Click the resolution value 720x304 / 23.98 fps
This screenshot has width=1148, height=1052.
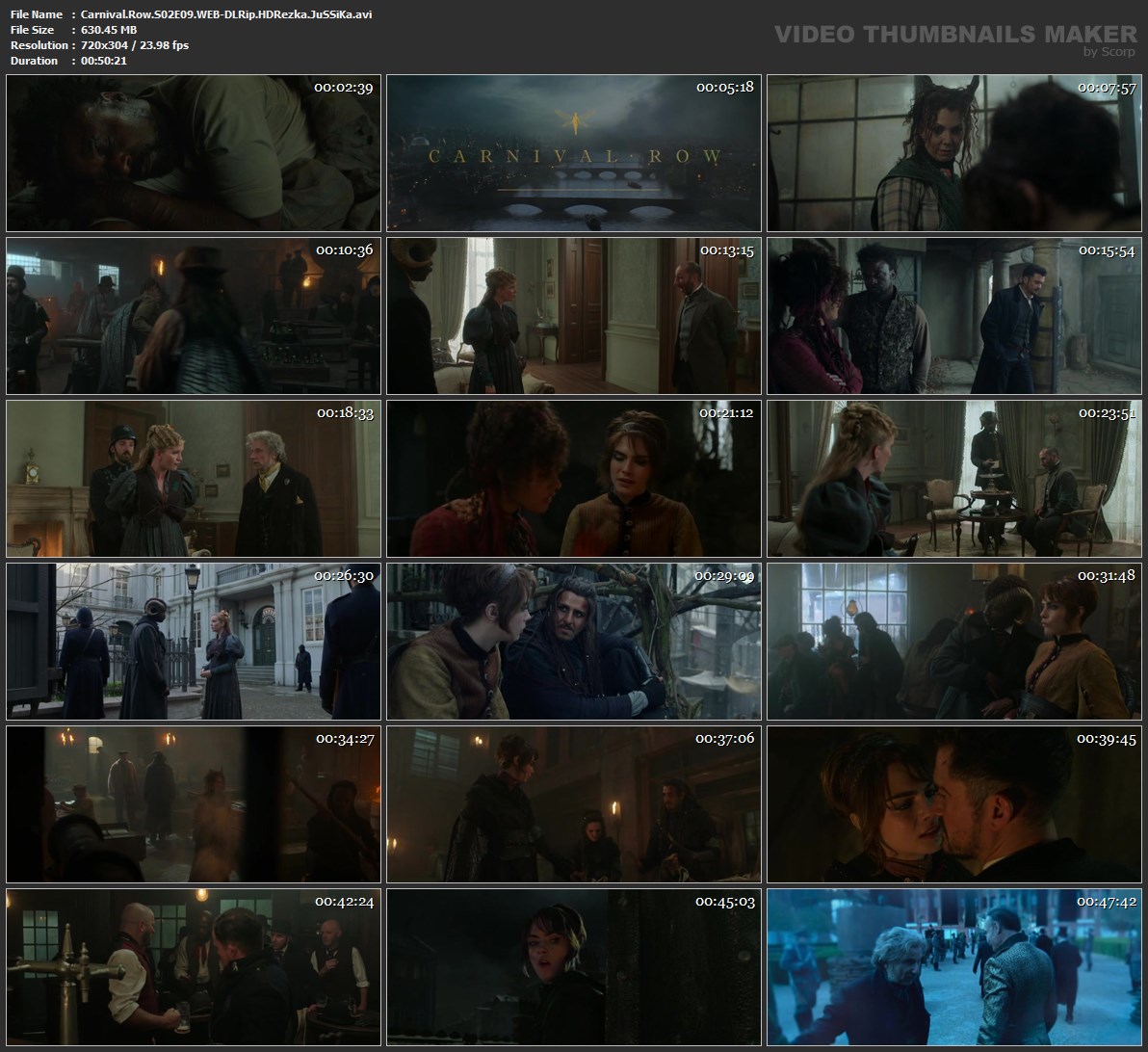[135, 44]
